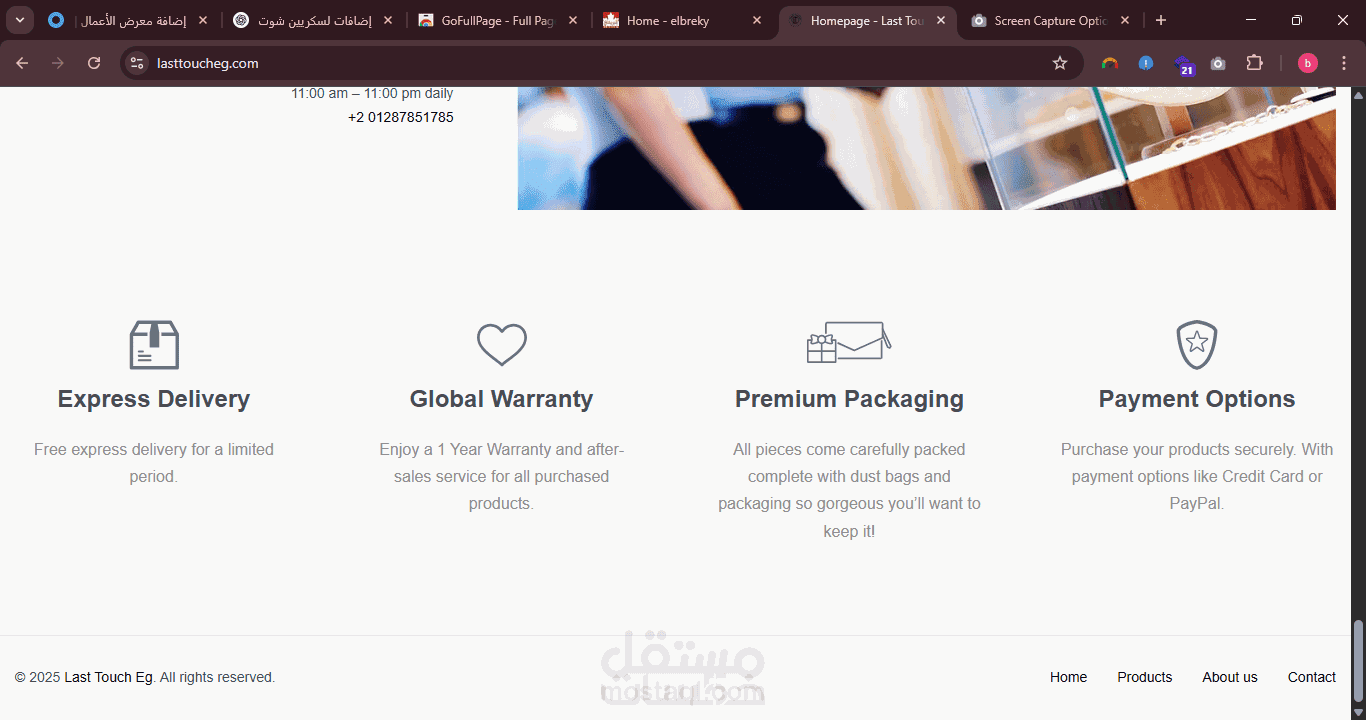Image resolution: width=1366 pixels, height=720 pixels.
Task: Click the camera screenshot extension icon
Action: tap(1218, 63)
